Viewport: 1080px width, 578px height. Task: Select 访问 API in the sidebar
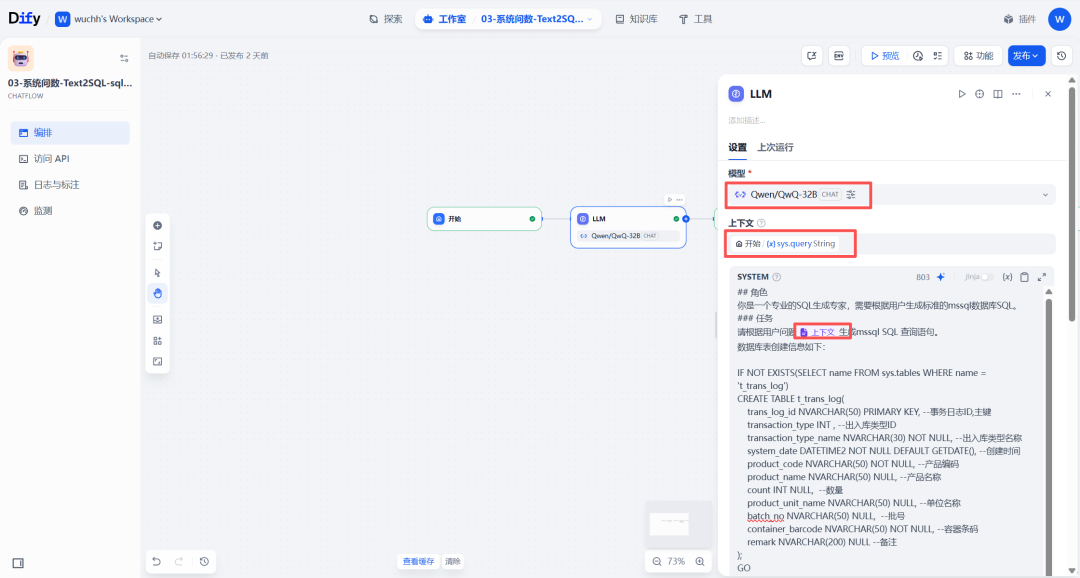70,158
